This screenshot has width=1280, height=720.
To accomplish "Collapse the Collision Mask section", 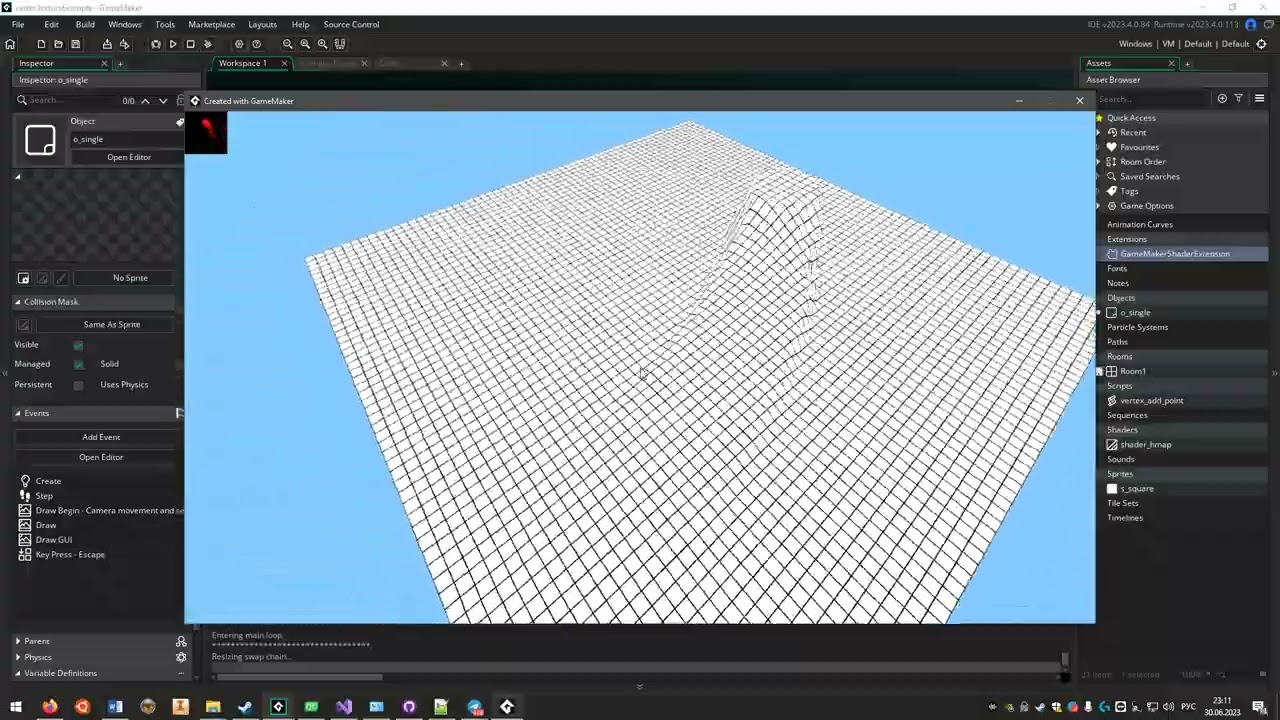I will 17,302.
